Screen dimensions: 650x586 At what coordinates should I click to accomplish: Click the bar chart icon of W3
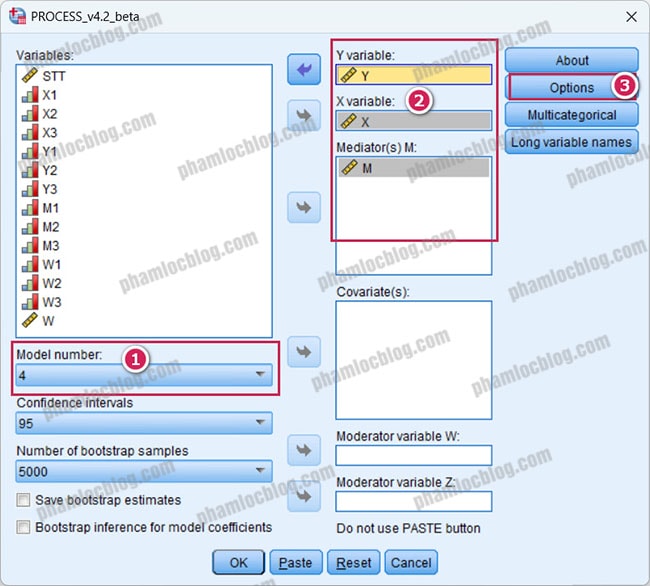point(30,302)
